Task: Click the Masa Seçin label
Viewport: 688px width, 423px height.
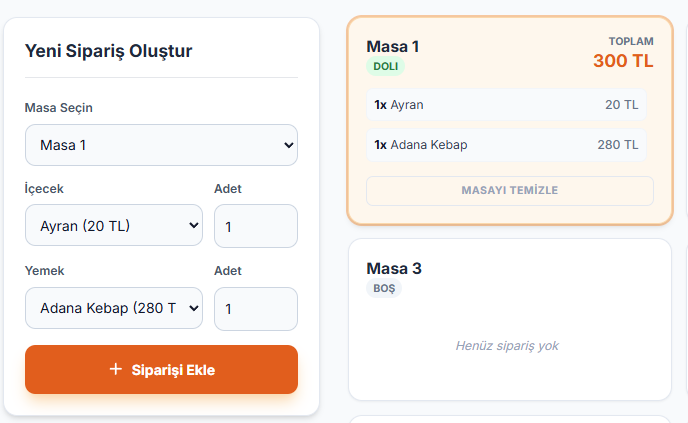Action: [59, 108]
